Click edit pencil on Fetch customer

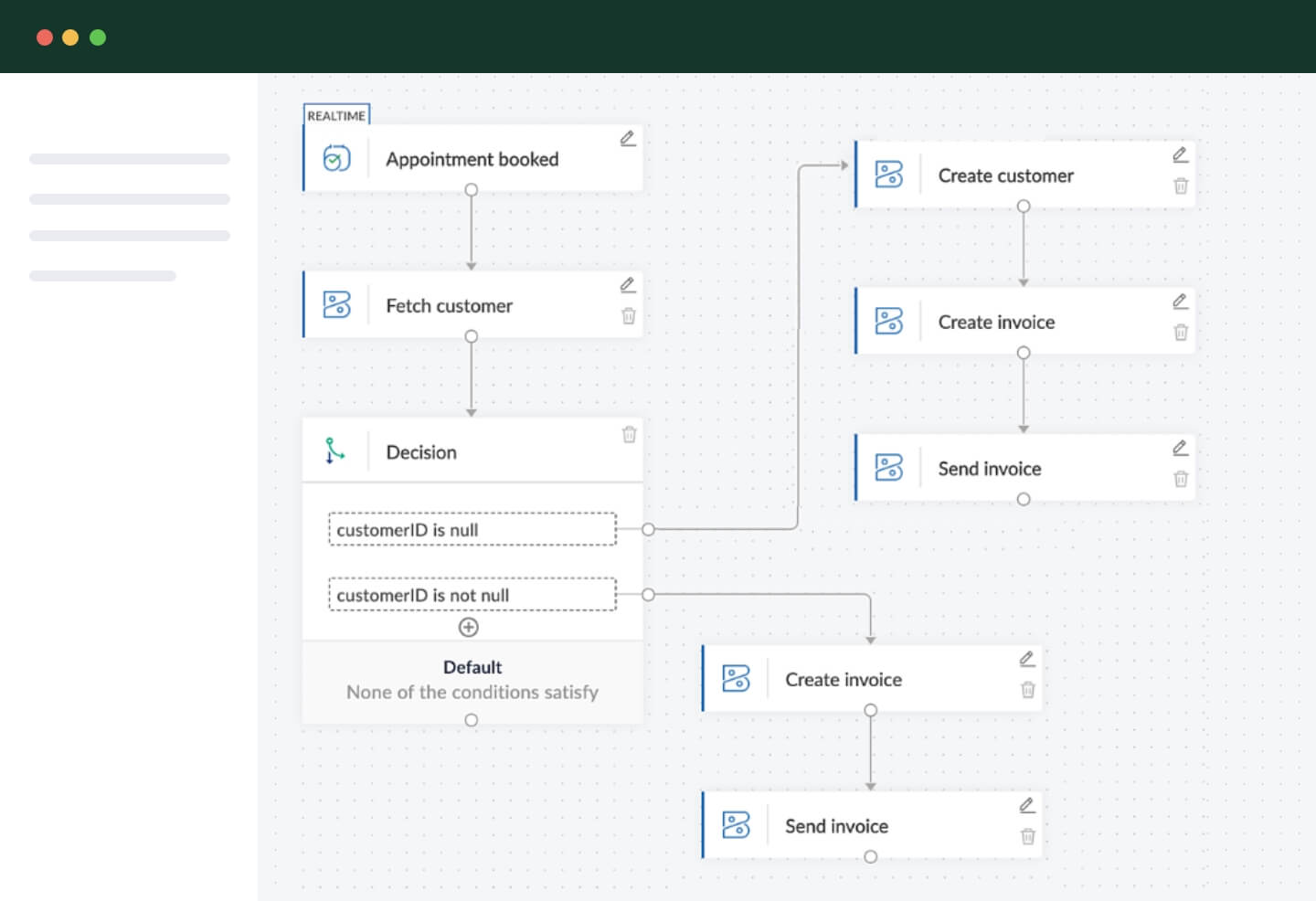(628, 285)
